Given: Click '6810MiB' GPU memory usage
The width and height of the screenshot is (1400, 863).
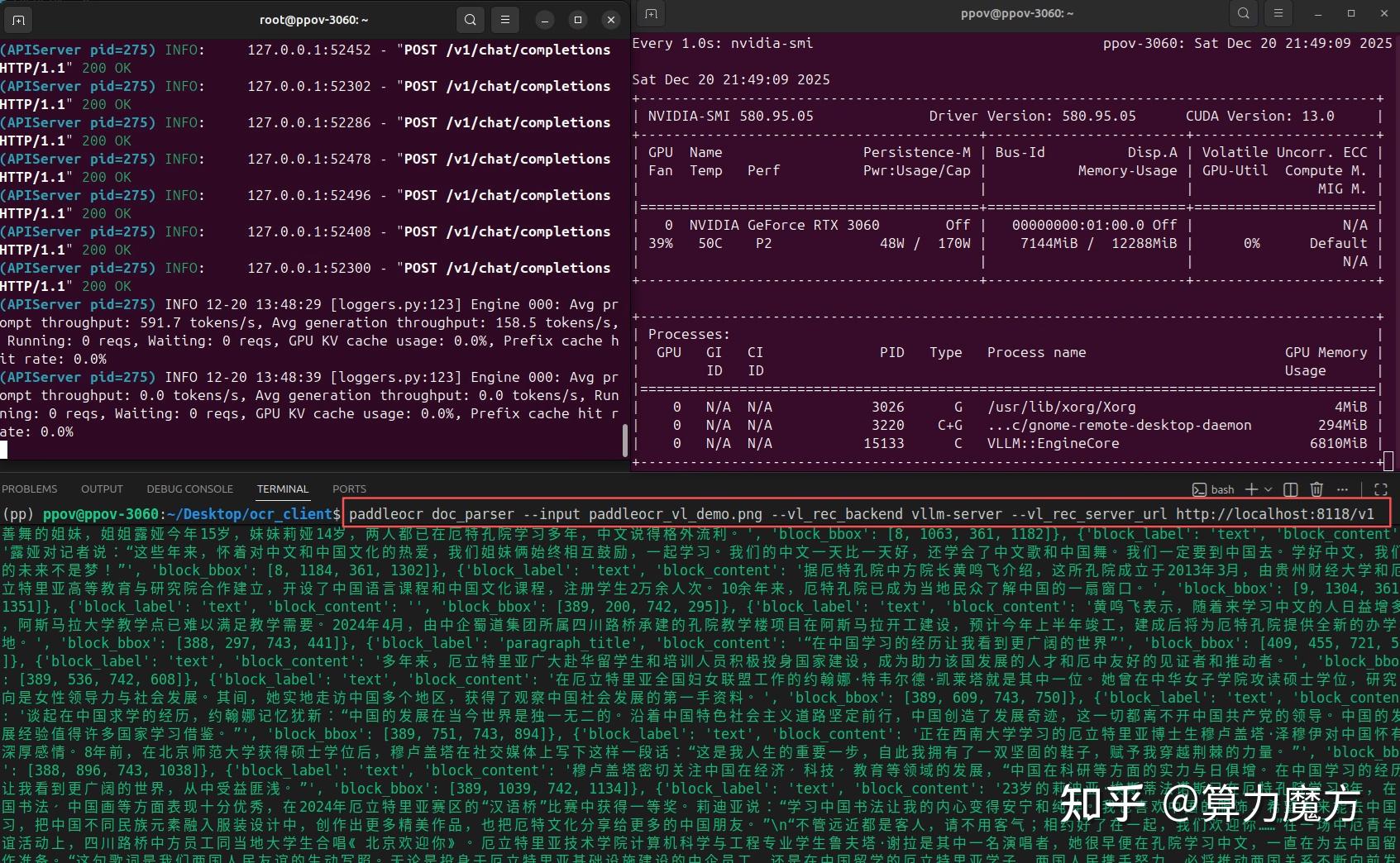Looking at the screenshot, I should 1339,443.
